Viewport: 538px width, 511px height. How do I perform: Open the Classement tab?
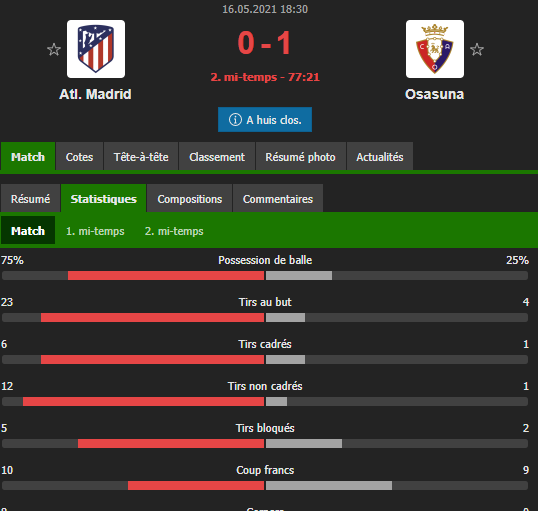coord(217,157)
